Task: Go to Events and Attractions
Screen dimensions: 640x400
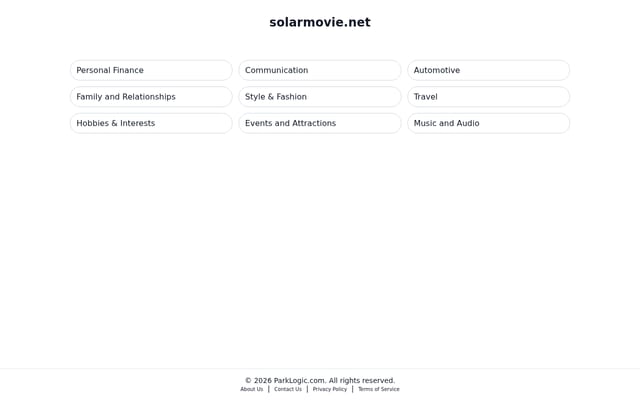Action: (x=320, y=123)
